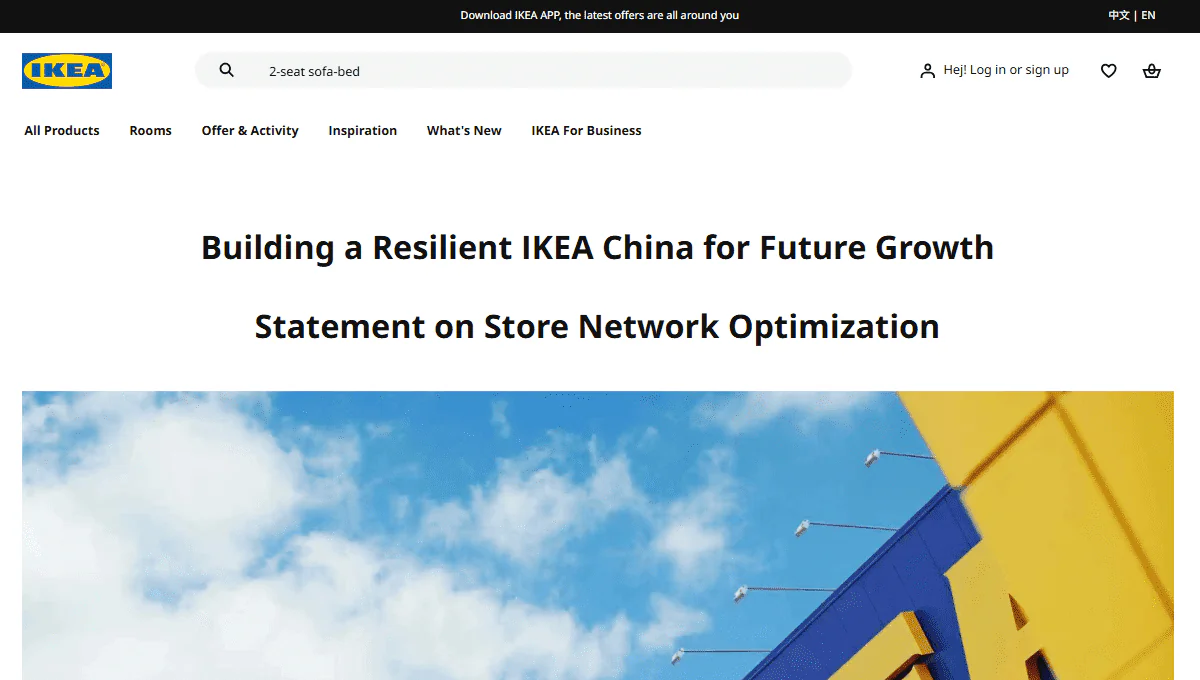Explore the Inspiration menu

pyautogui.click(x=362, y=130)
